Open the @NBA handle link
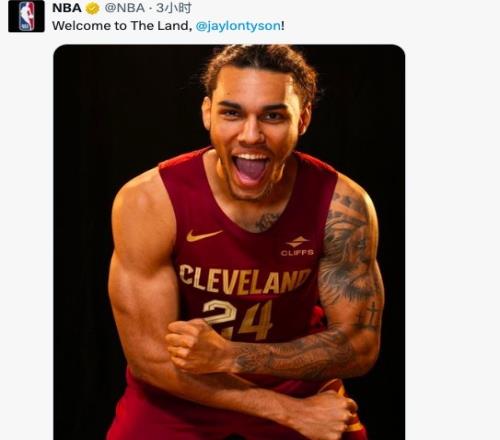The image size is (500, 440). pyautogui.click(x=125, y=8)
